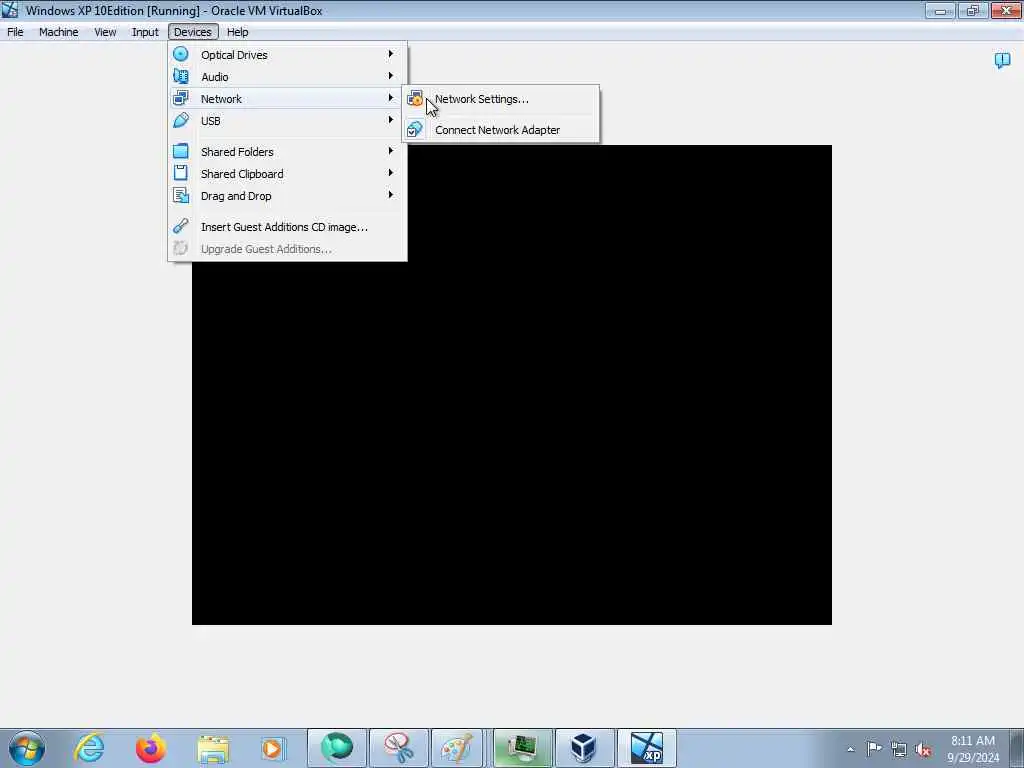Click the Action Center flag tray icon
This screenshot has width=1024, height=768.
coord(874,749)
